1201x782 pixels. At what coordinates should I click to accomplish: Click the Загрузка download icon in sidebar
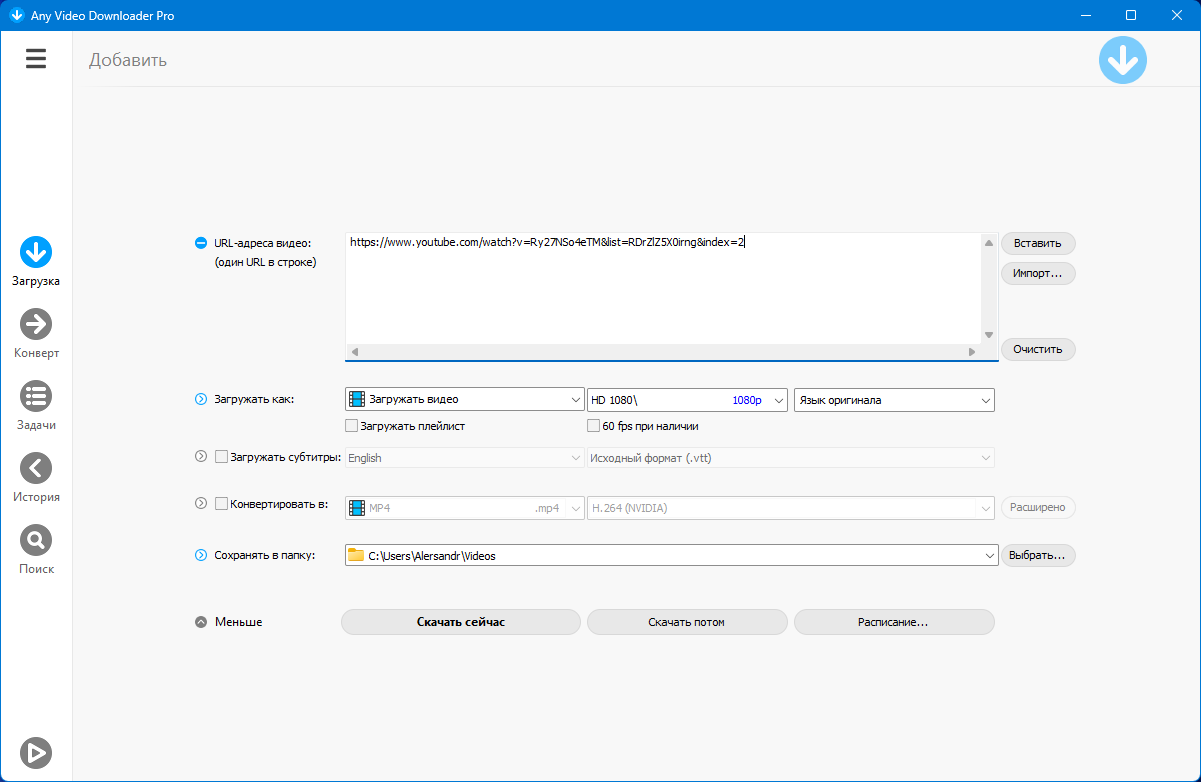[36, 252]
